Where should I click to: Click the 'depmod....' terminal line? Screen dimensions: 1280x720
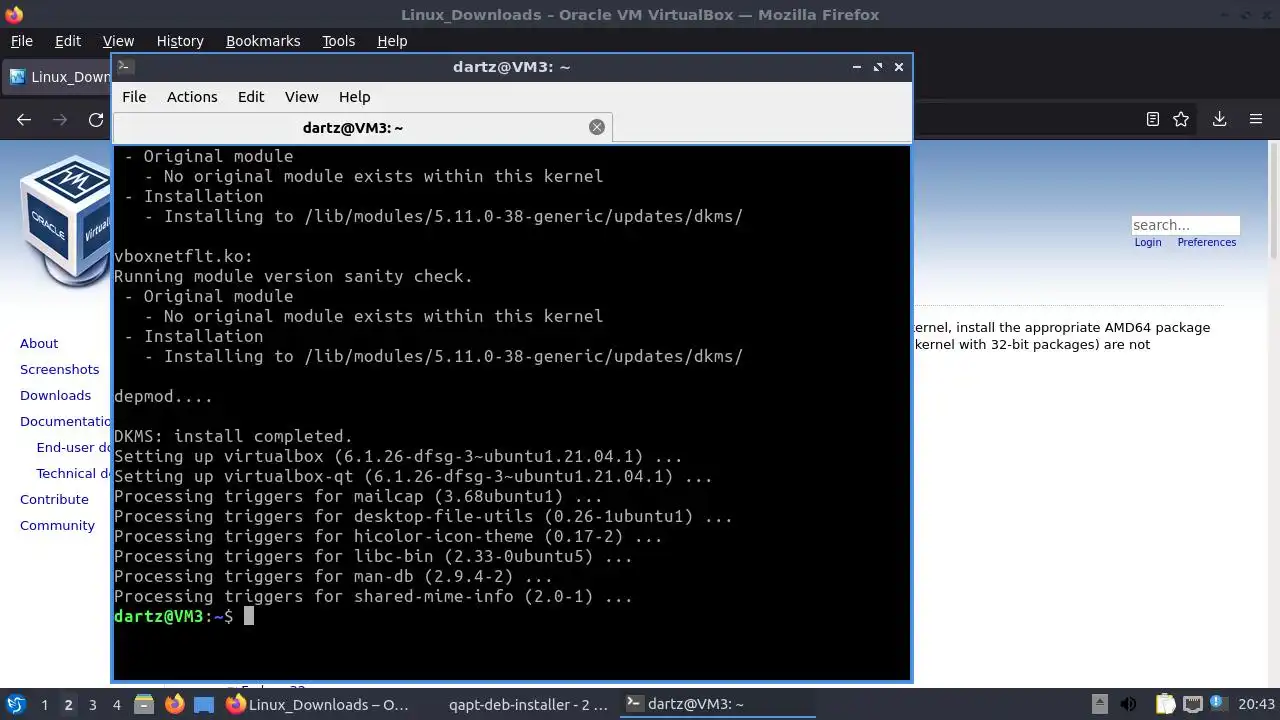click(163, 396)
